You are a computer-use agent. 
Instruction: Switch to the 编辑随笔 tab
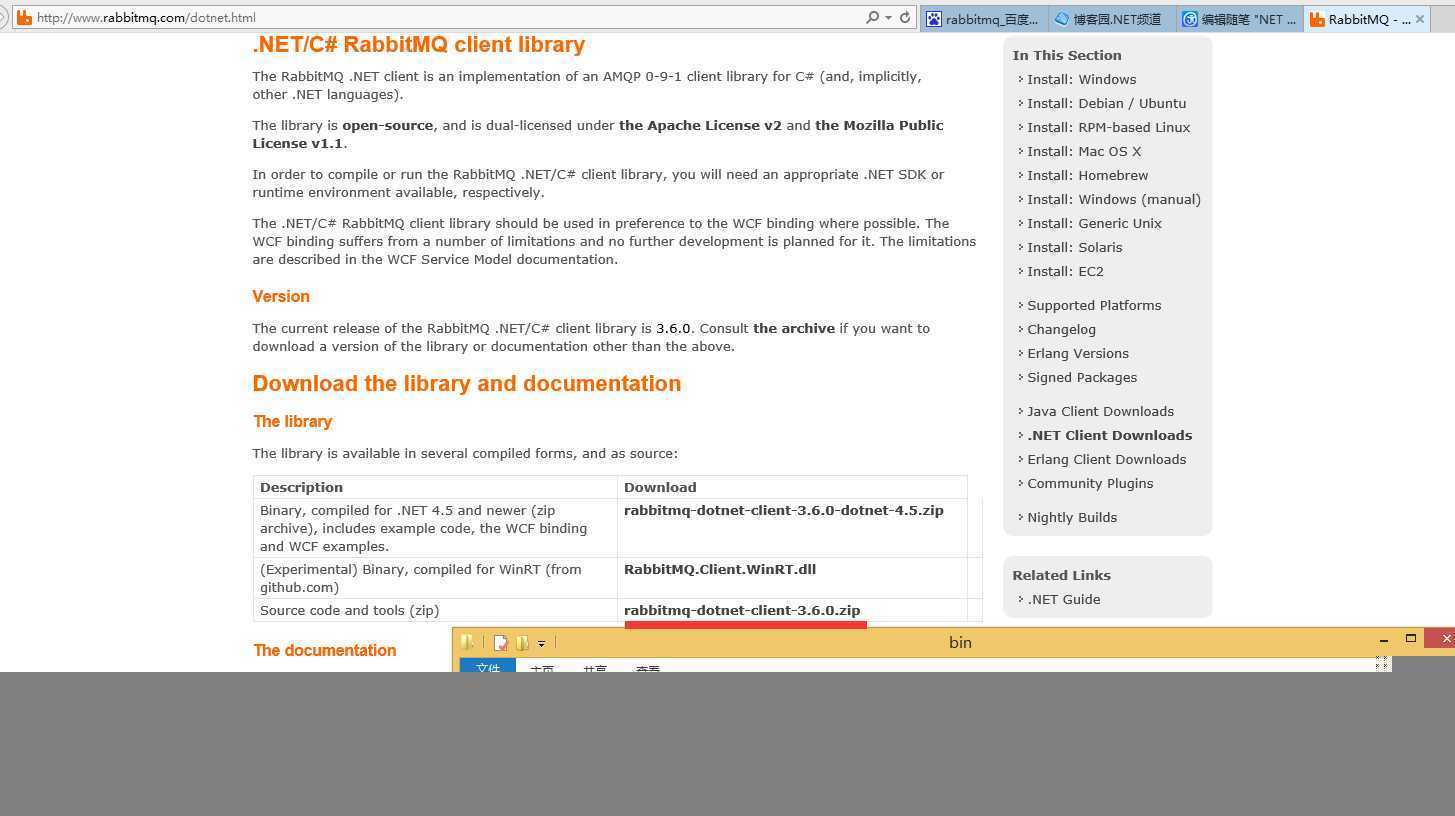[1240, 19]
